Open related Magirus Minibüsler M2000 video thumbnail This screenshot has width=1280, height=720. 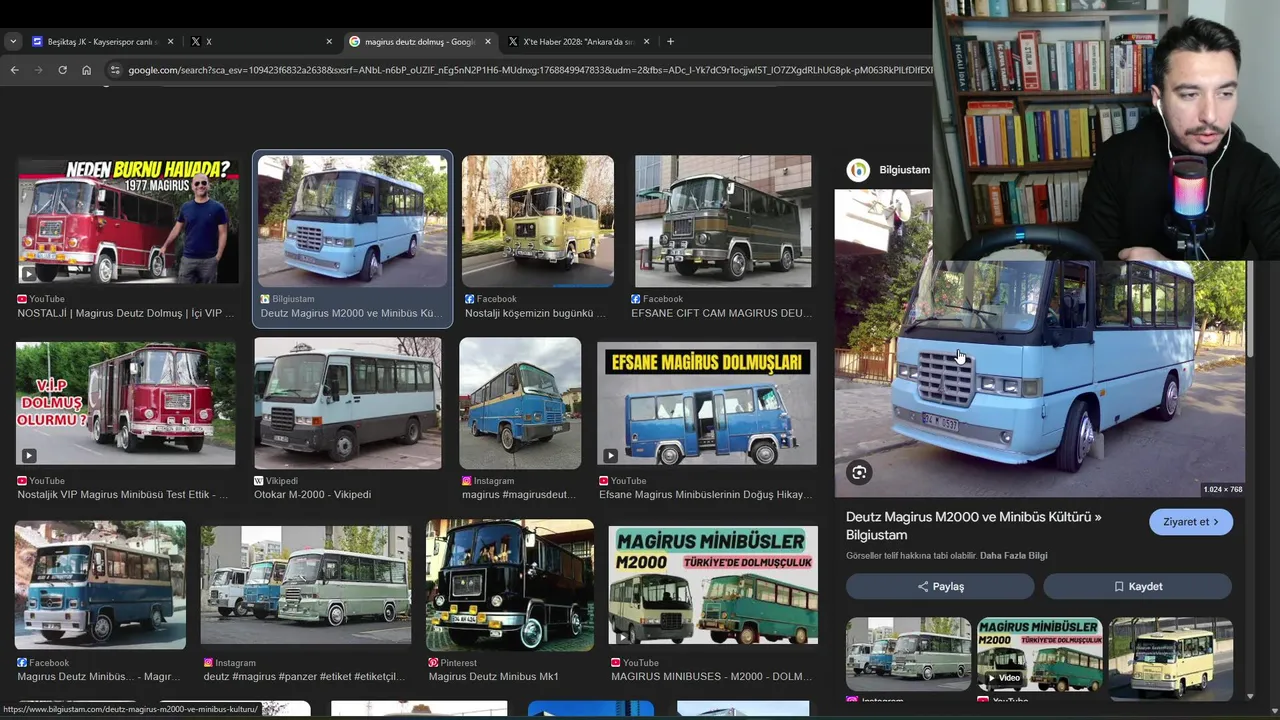1040,654
